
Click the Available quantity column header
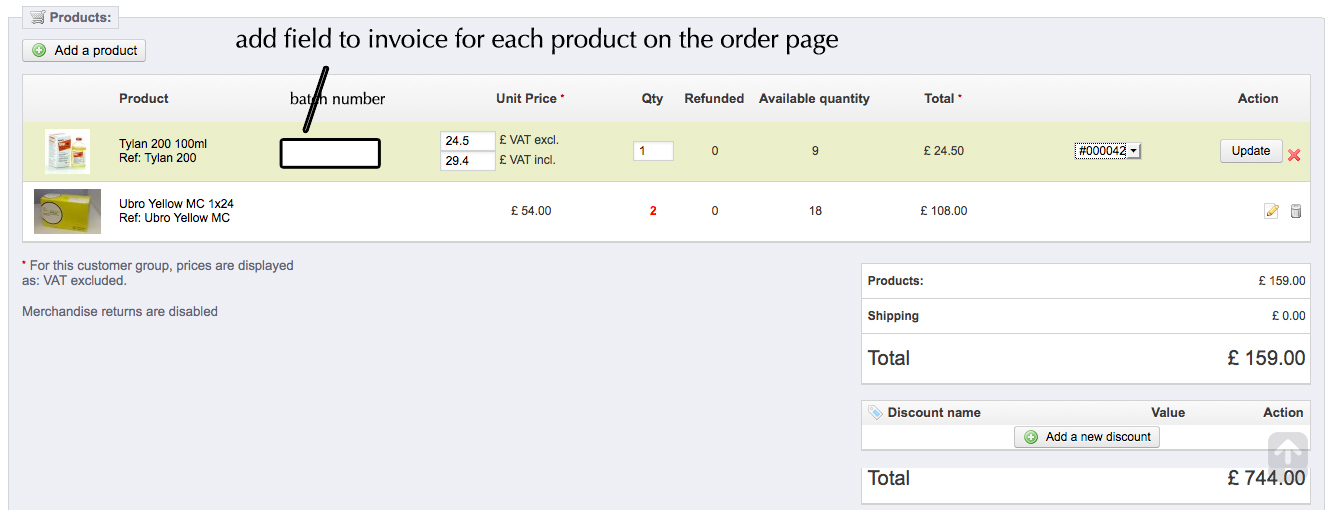coord(814,99)
